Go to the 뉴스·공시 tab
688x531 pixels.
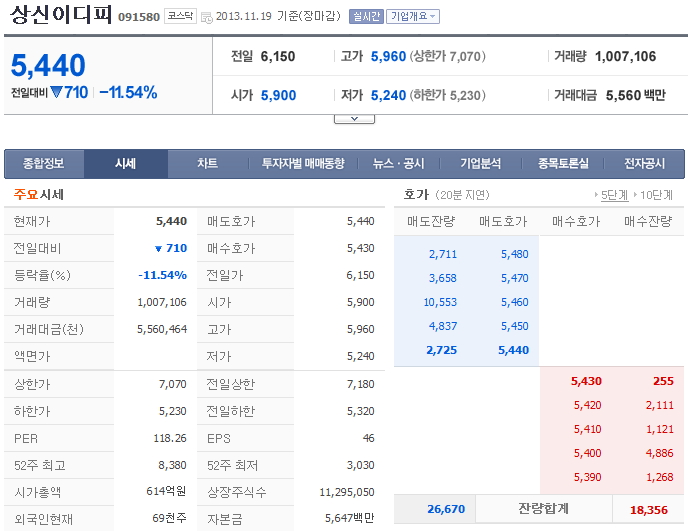[398, 164]
